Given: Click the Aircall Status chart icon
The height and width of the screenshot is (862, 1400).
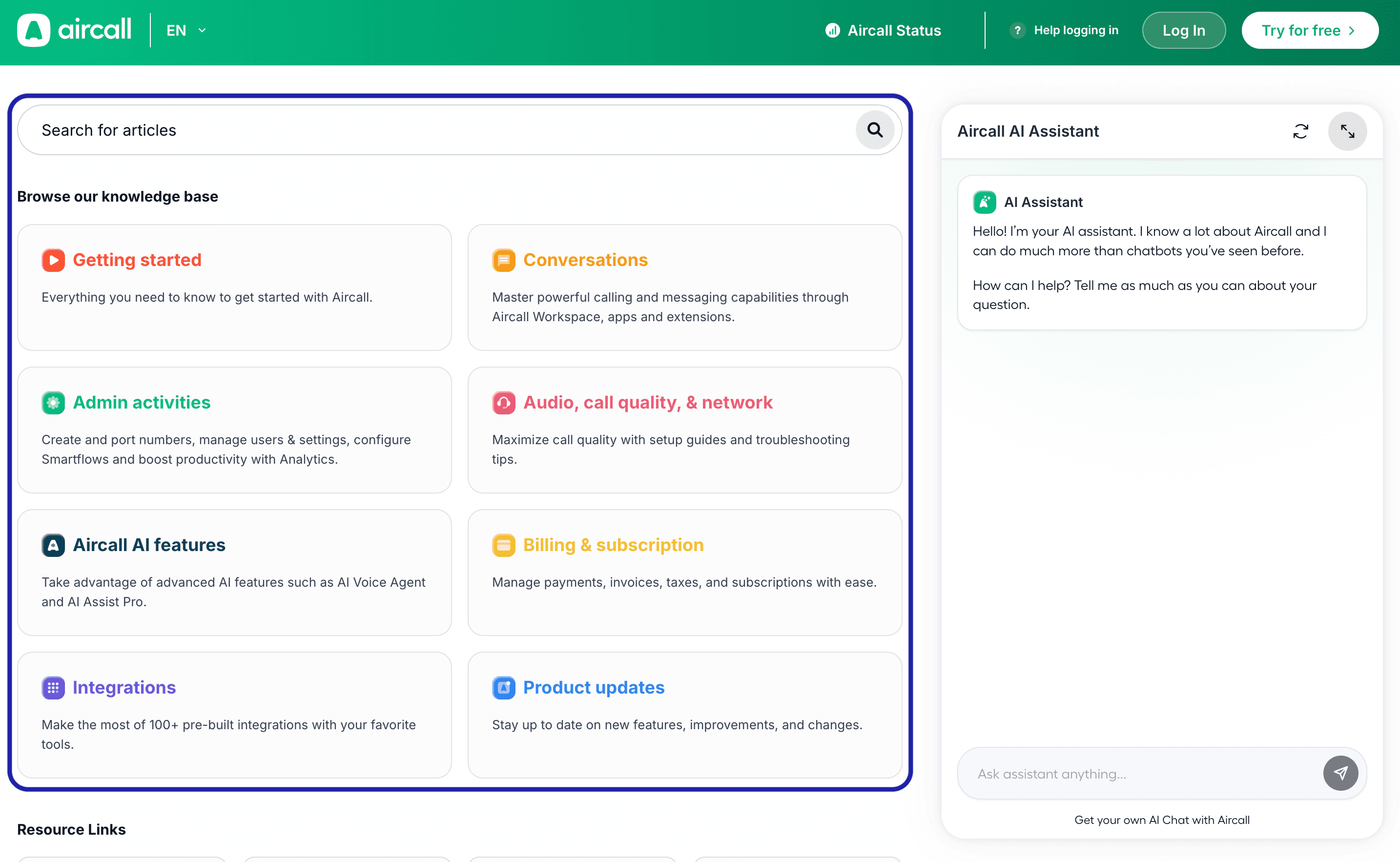Looking at the screenshot, I should (832, 30).
